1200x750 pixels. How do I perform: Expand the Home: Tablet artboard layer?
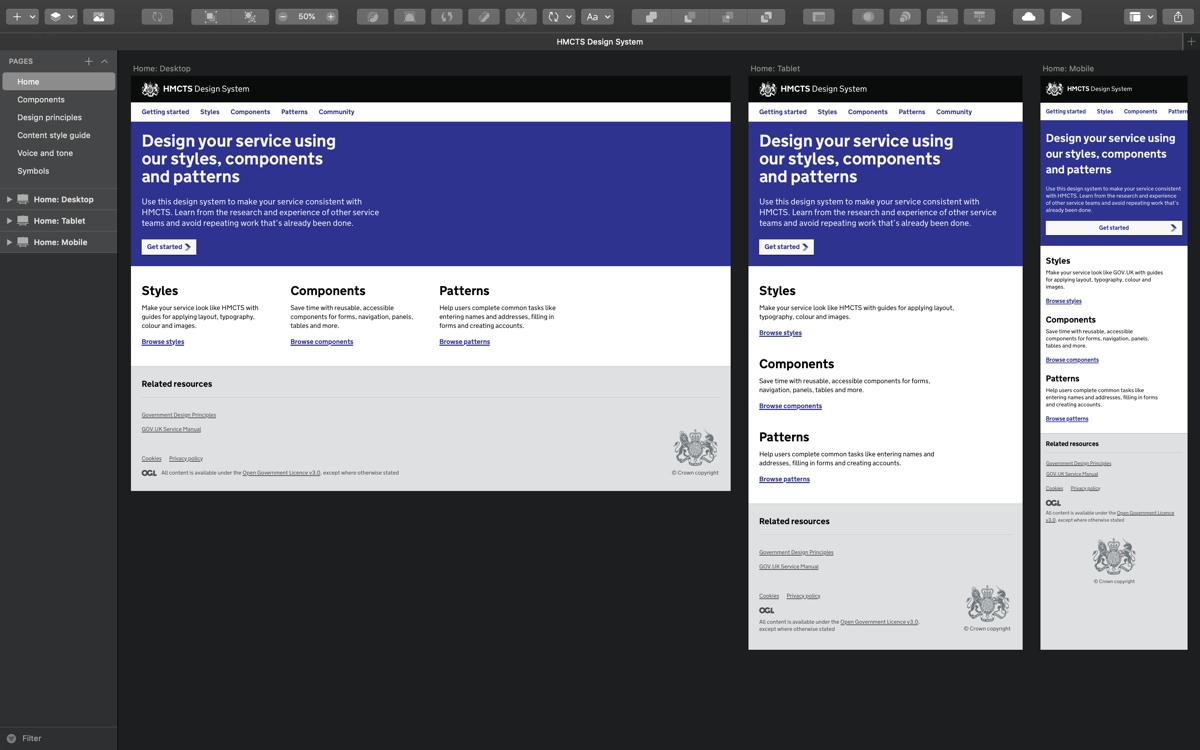tap(9, 221)
